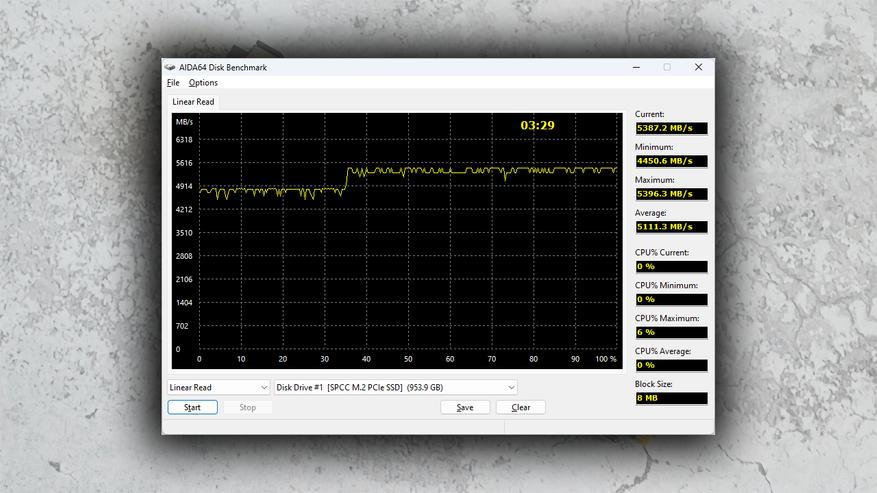Click the 4914 axis label on the graph

click(x=184, y=186)
